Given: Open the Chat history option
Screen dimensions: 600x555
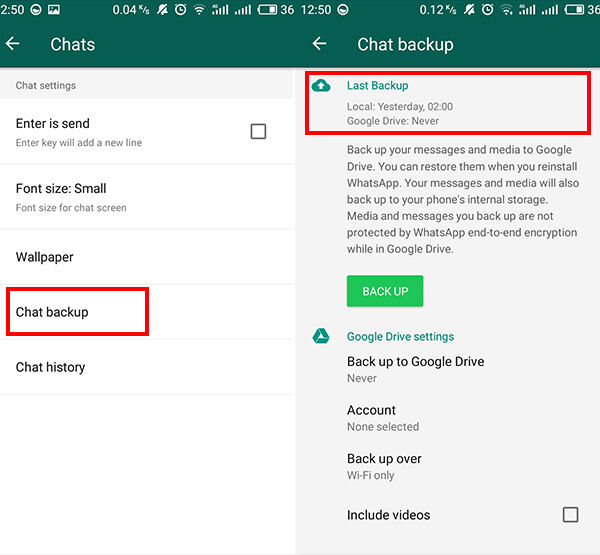Looking at the screenshot, I should [x=147, y=367].
